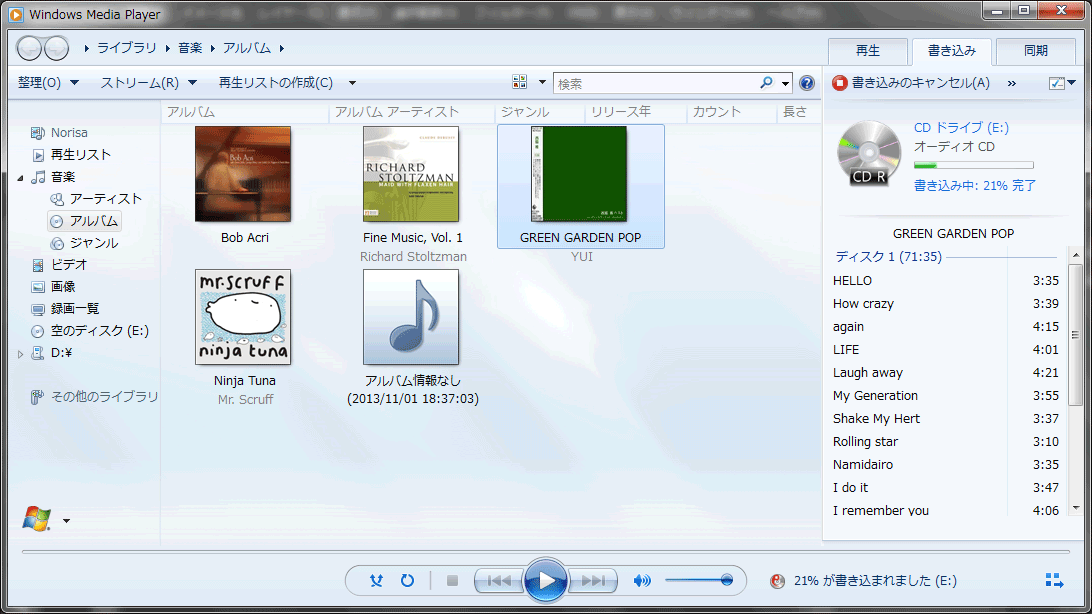This screenshot has height=614, width=1092.
Task: Mute the volume speaker icon
Action: tap(642, 581)
